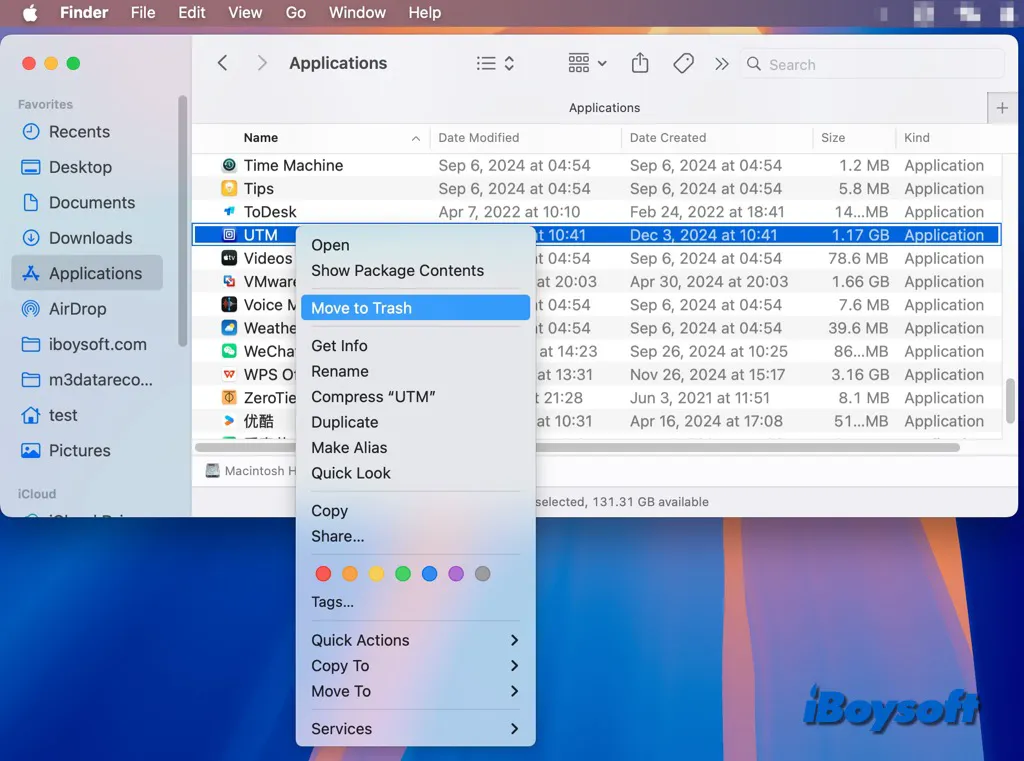Choose Get Info in context menu
The height and width of the screenshot is (761, 1024).
(415, 346)
